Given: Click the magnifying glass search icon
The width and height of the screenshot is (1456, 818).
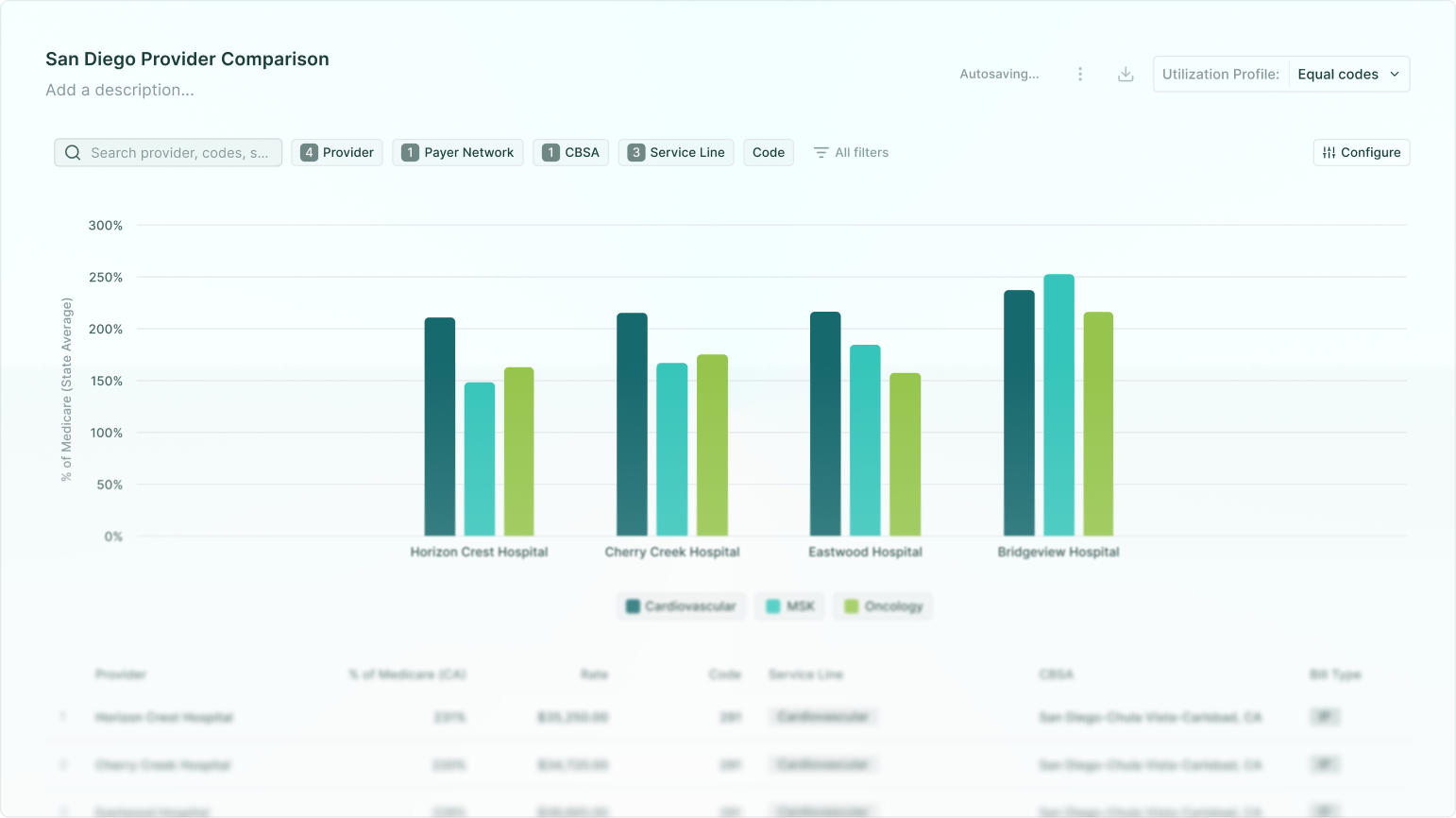Looking at the screenshot, I should [73, 152].
